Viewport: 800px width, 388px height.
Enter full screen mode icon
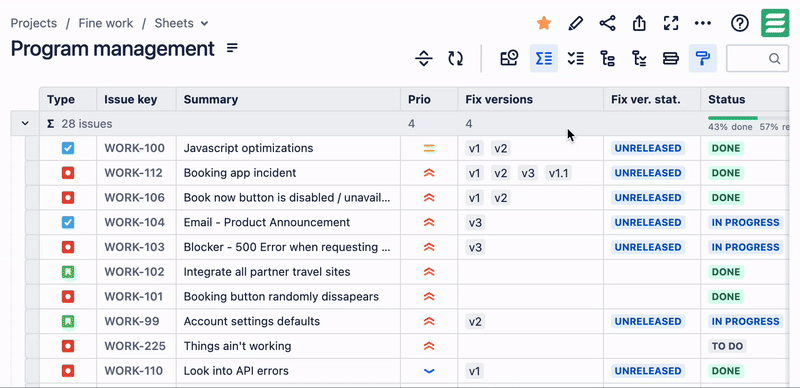click(x=671, y=23)
